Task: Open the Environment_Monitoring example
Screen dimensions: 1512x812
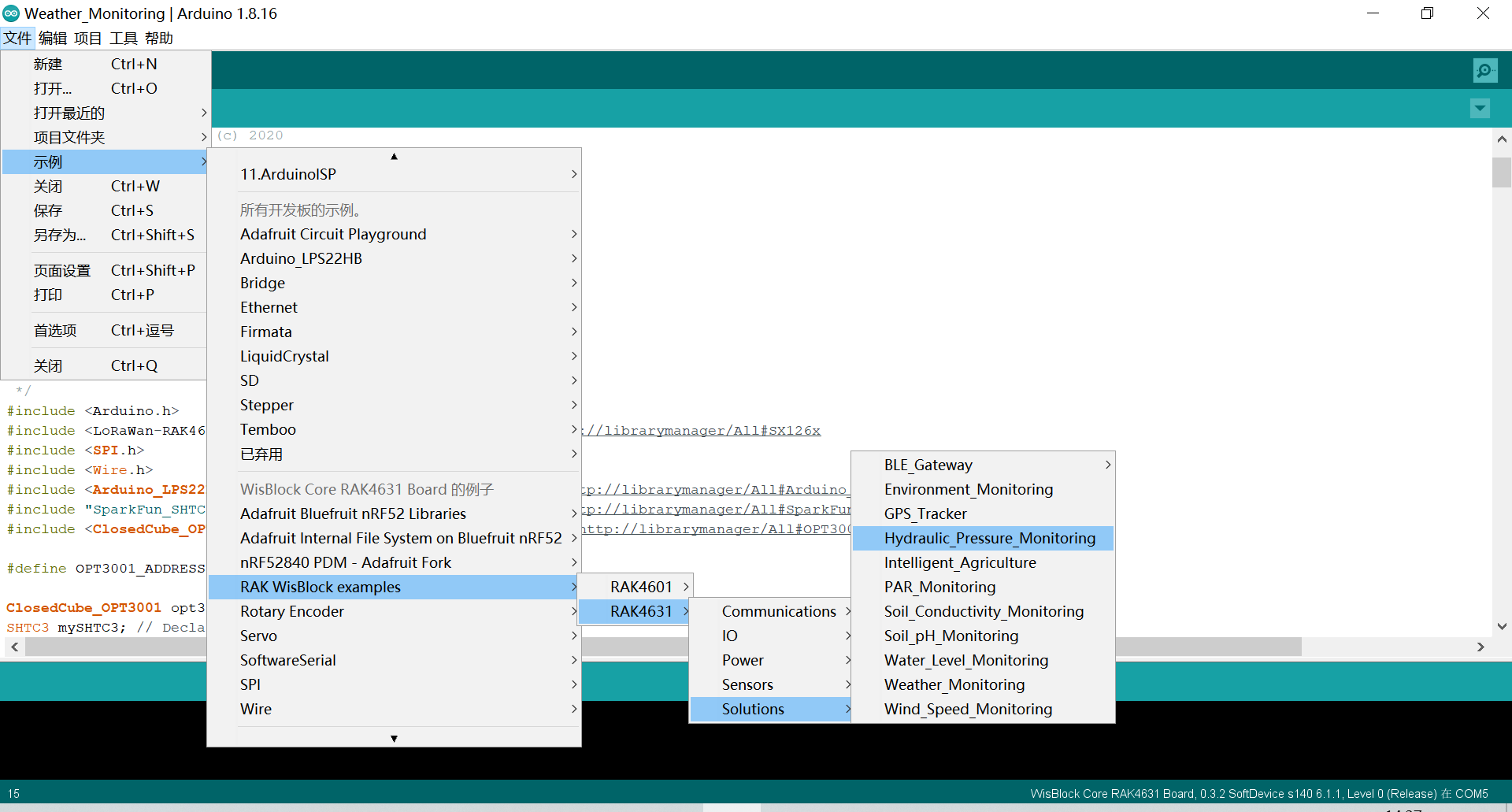Action: click(984, 489)
